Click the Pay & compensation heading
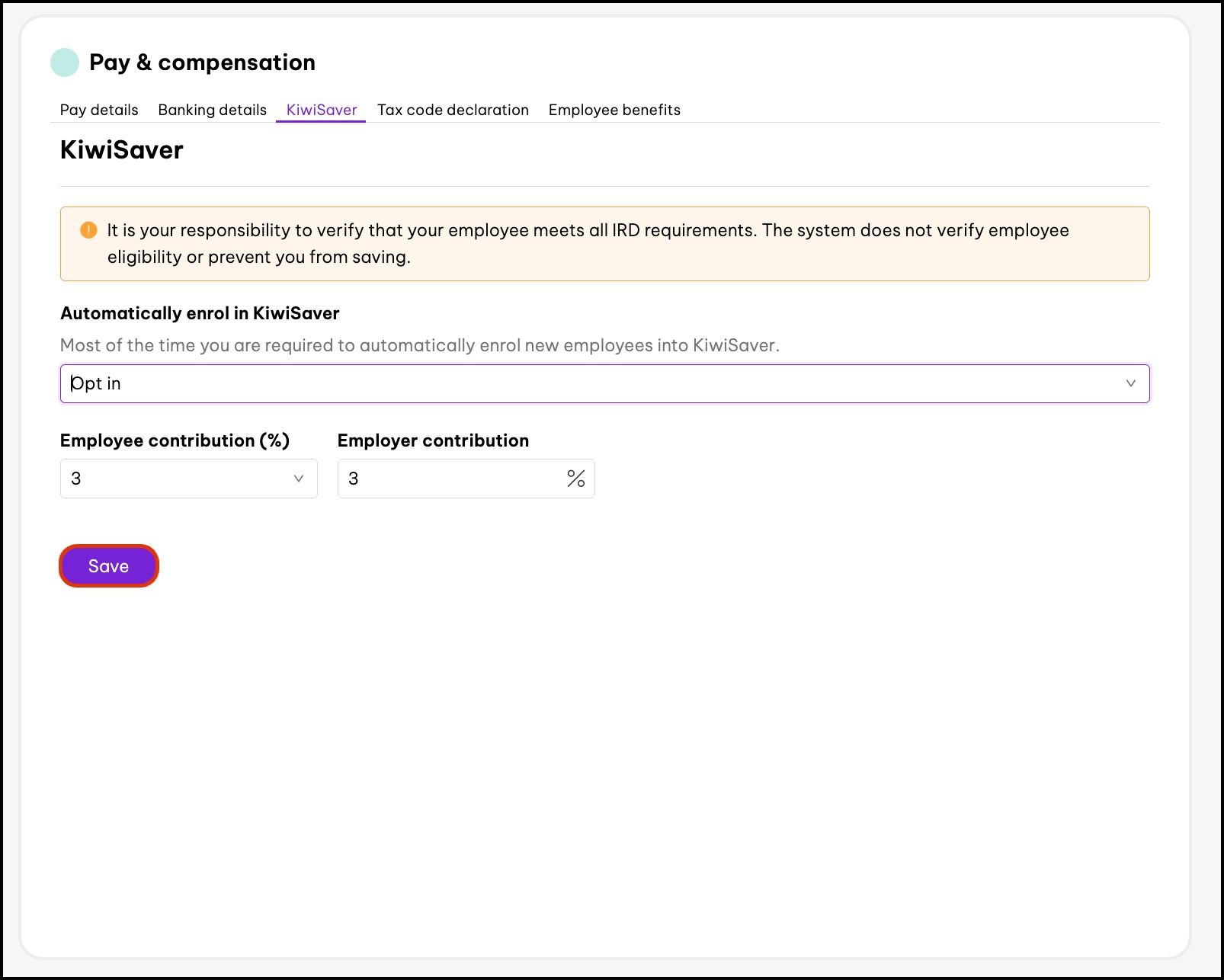Screen dimensions: 1224x980 [202, 62]
